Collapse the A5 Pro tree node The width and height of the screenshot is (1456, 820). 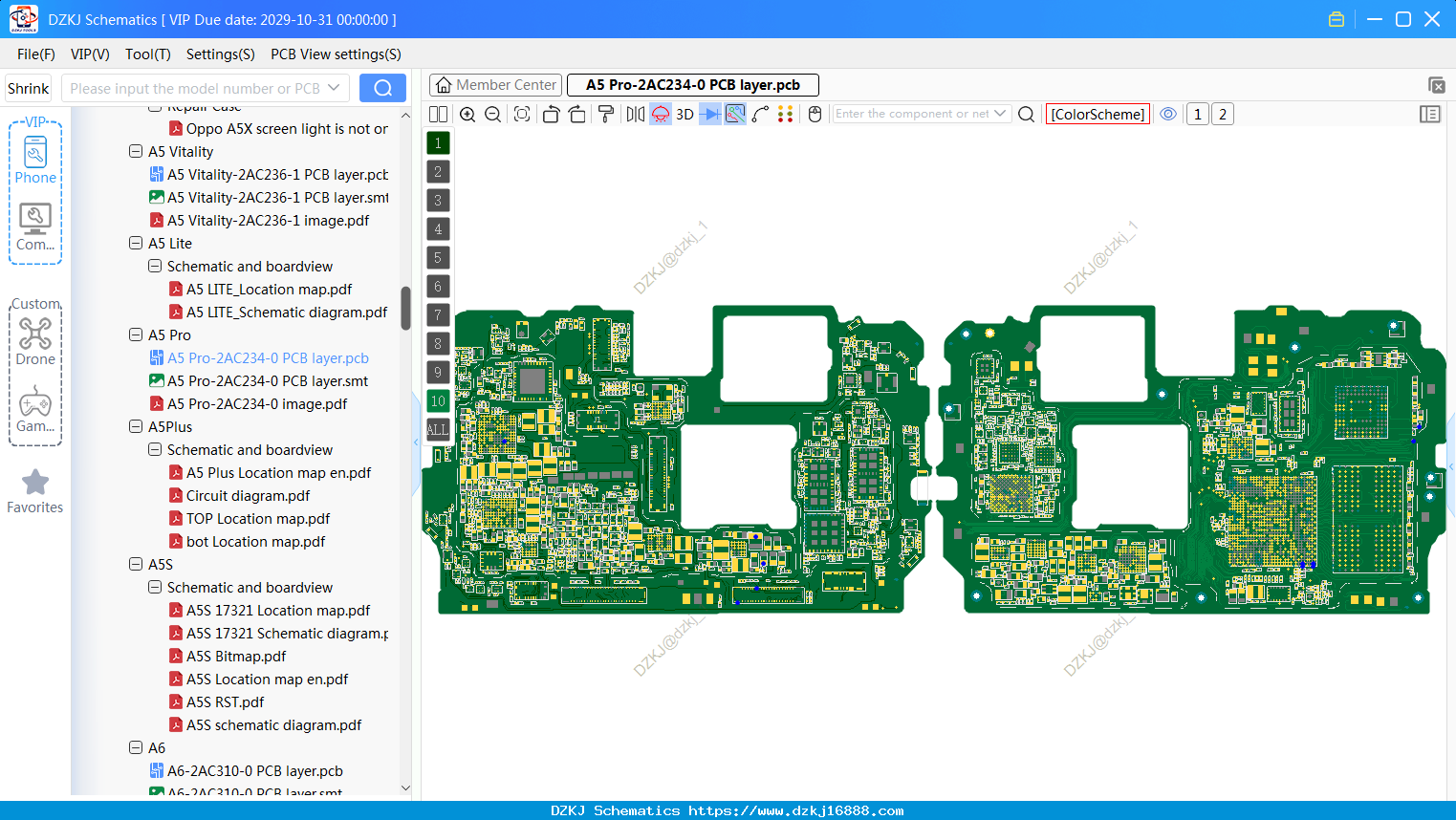coord(136,334)
